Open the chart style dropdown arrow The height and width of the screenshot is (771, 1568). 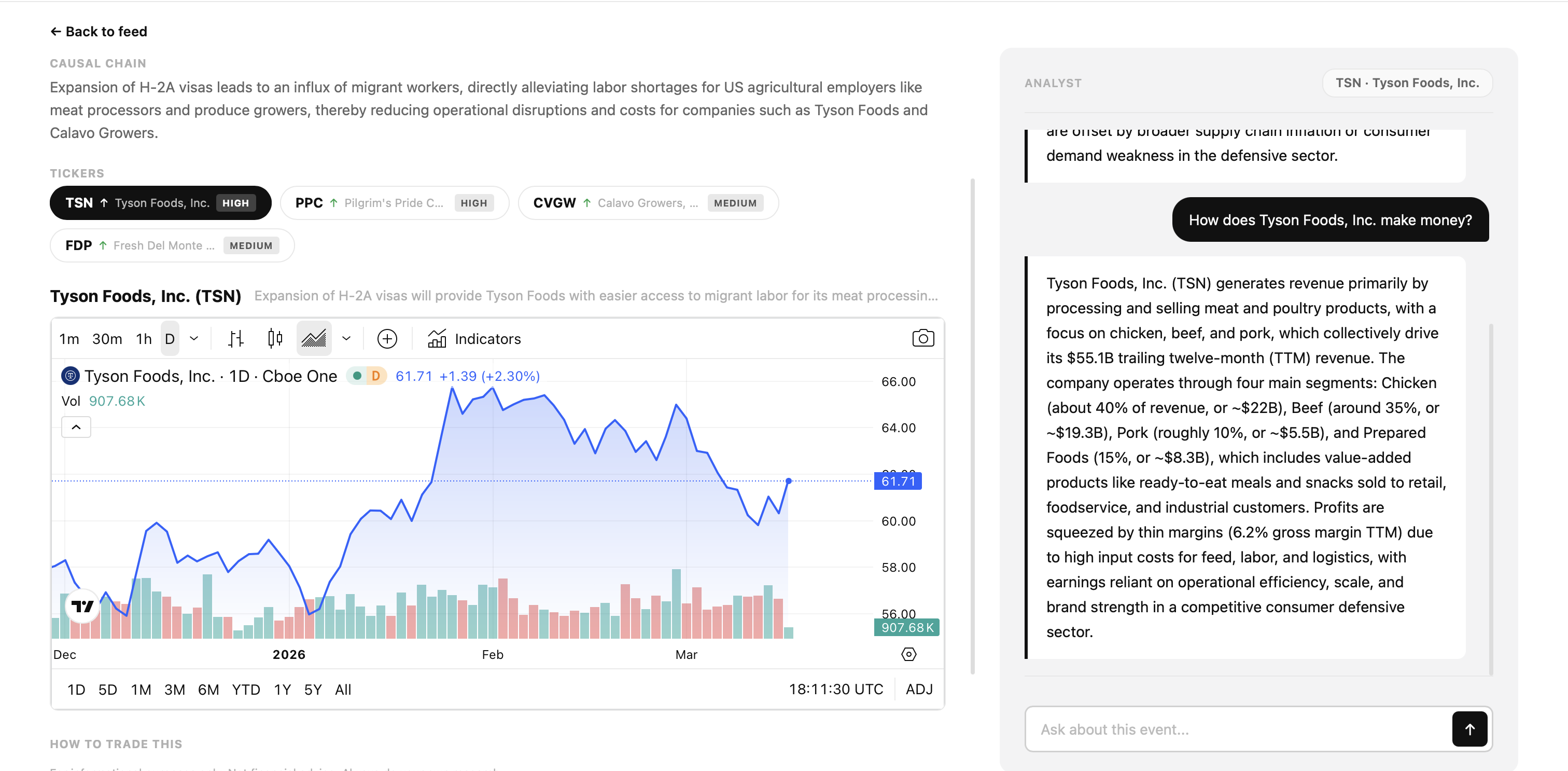click(x=346, y=339)
